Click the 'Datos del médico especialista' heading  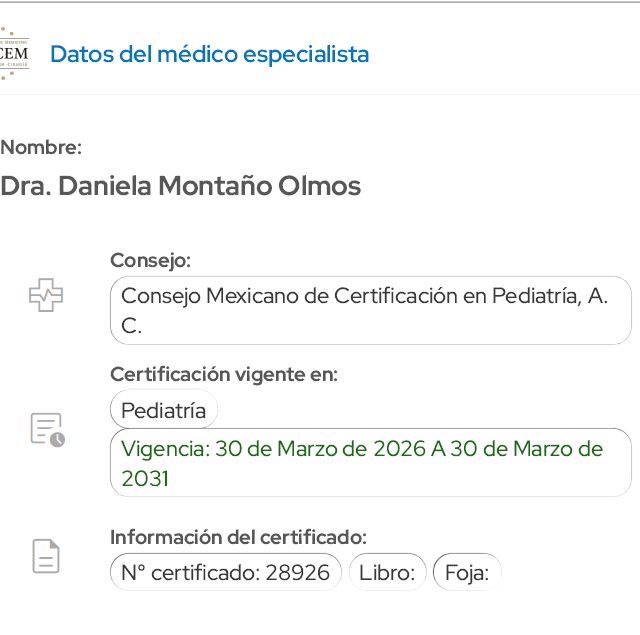click(209, 54)
